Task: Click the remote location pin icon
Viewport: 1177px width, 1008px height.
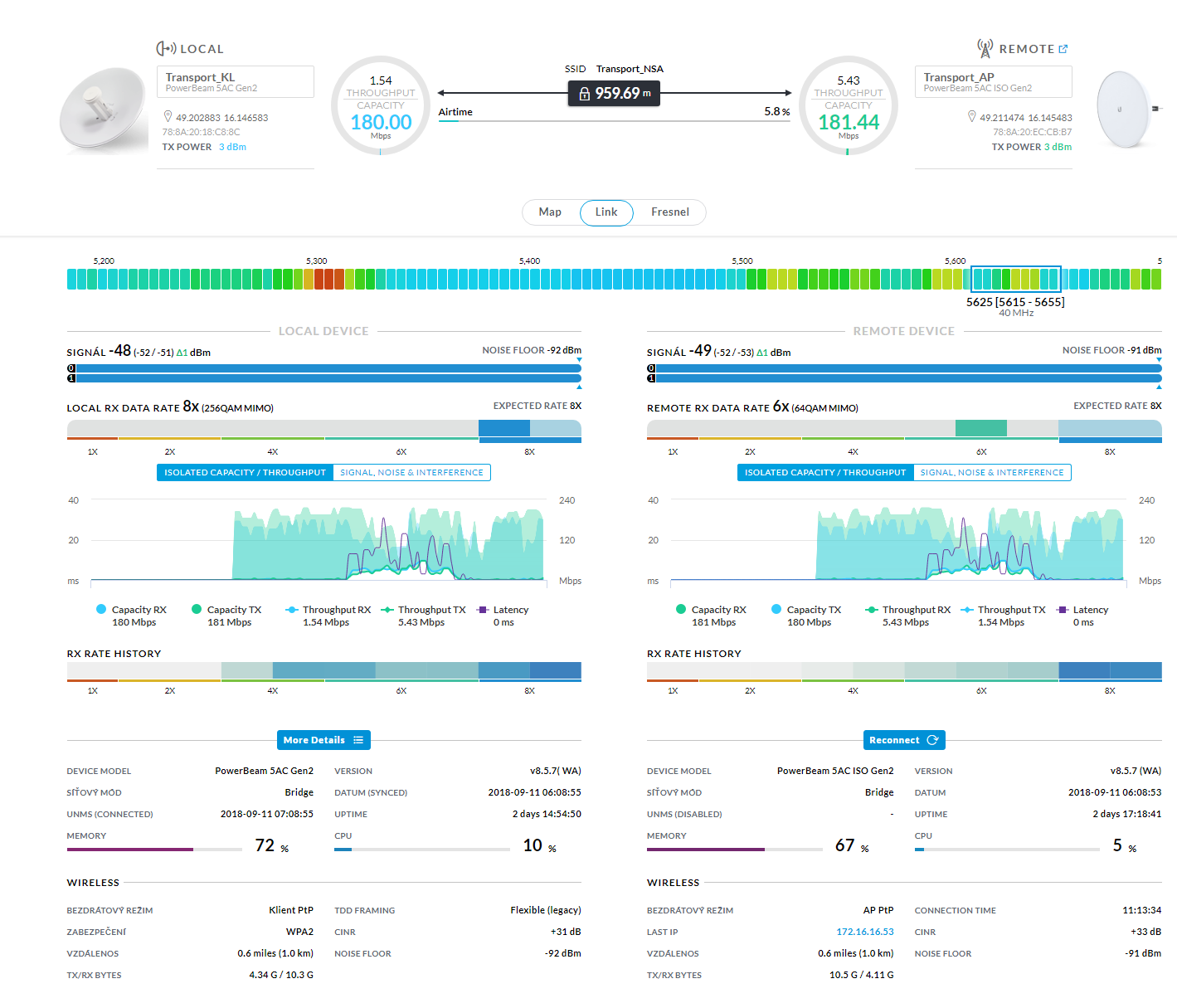Action: (972, 117)
